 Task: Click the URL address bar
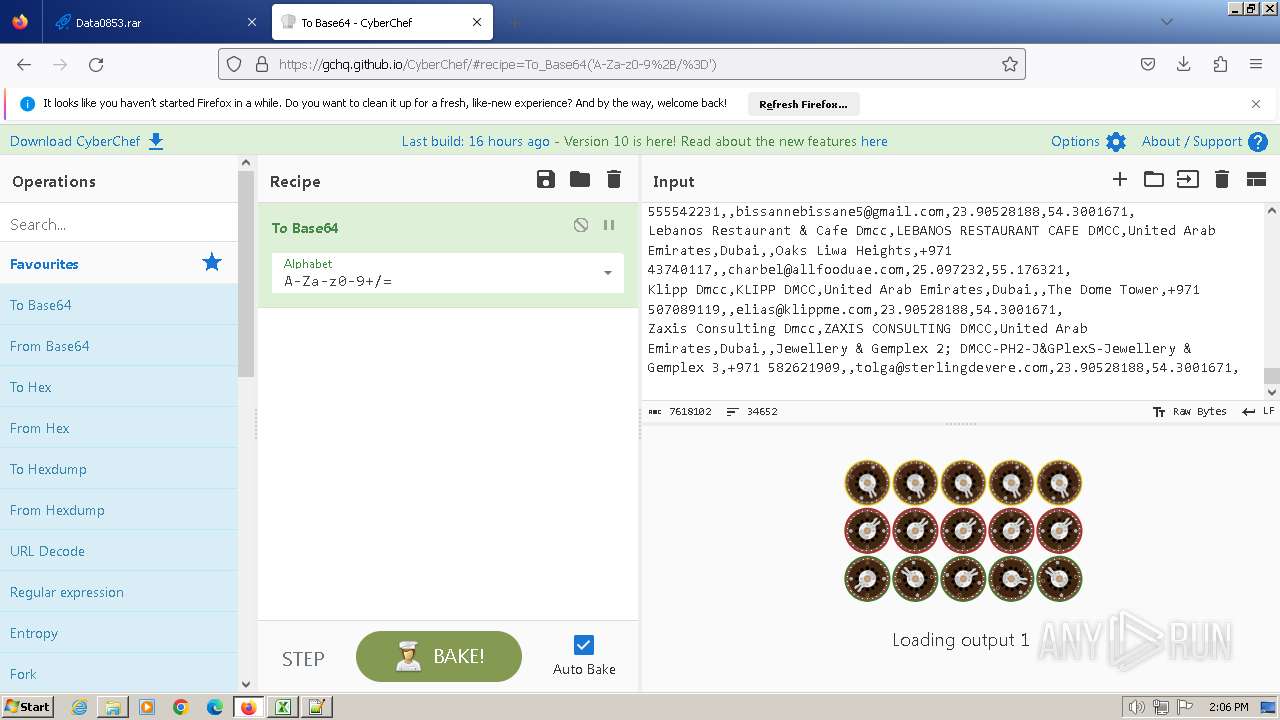(620, 64)
